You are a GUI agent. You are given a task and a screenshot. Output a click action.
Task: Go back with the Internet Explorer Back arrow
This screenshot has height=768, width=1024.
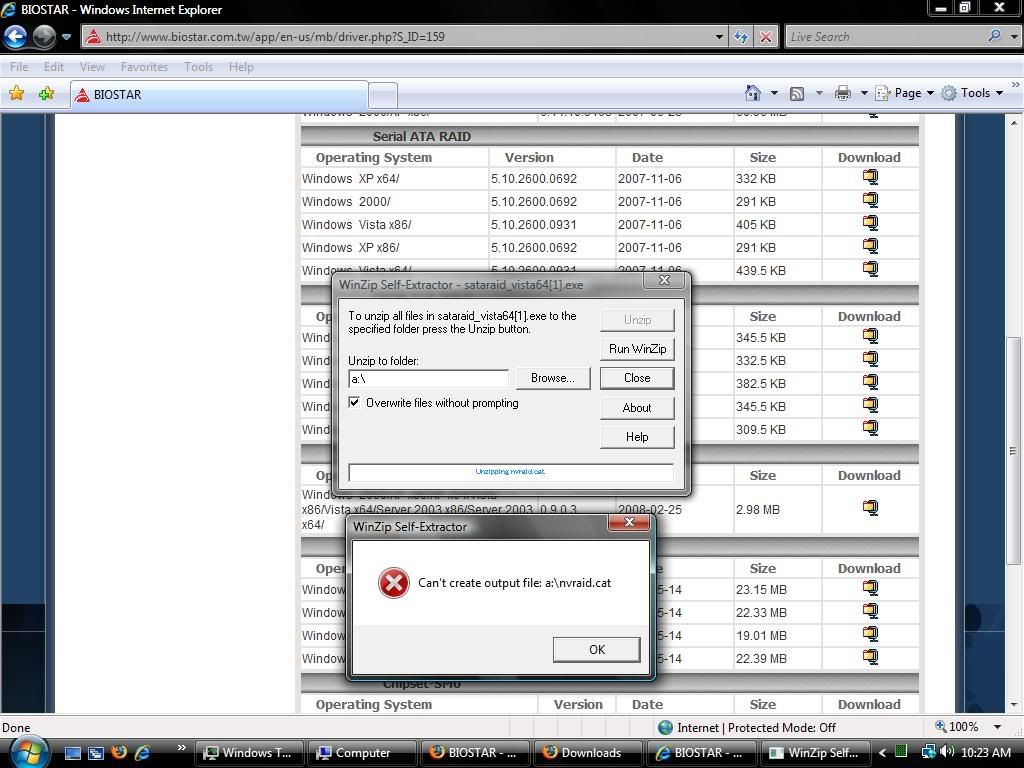click(16, 37)
